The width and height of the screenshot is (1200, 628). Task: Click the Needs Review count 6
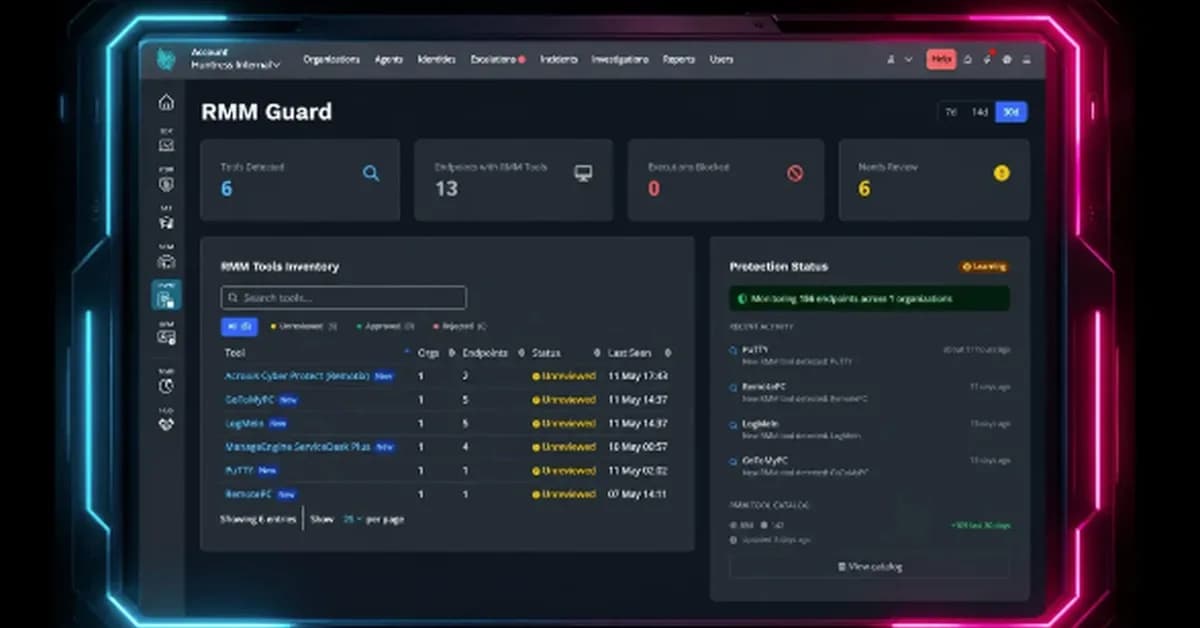tap(864, 190)
